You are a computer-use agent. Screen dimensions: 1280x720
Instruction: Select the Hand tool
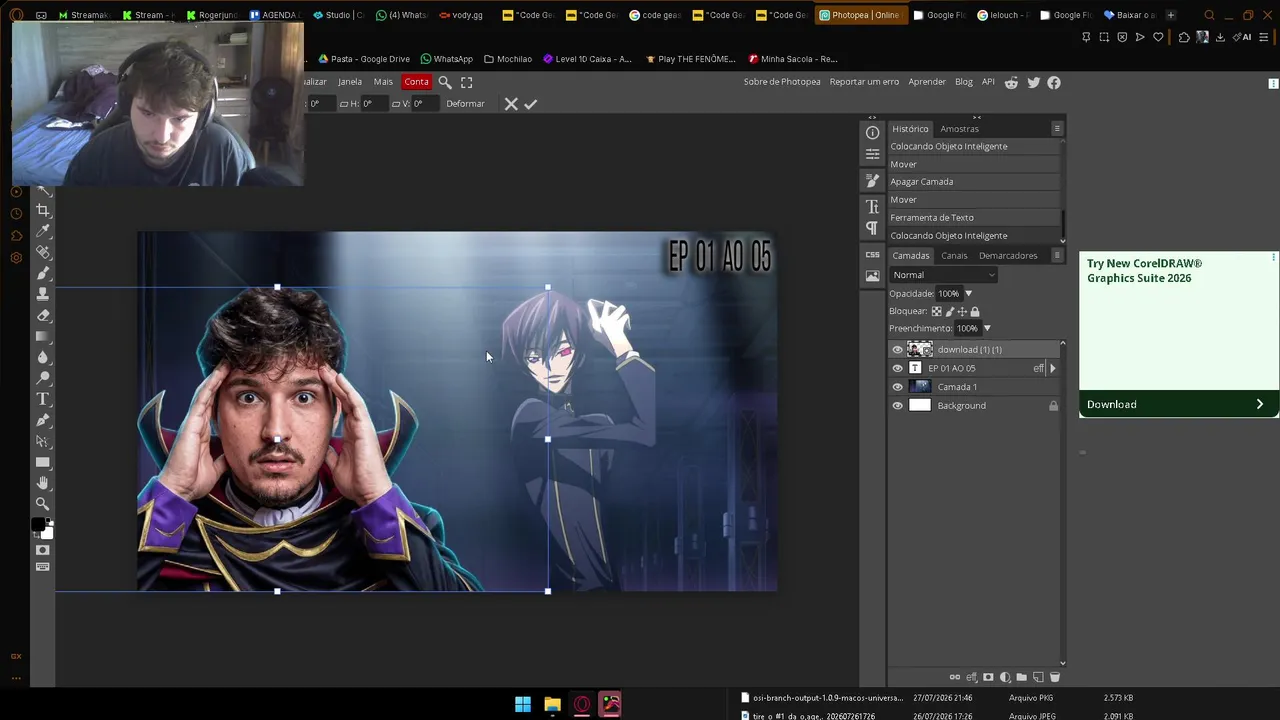[x=43, y=483]
